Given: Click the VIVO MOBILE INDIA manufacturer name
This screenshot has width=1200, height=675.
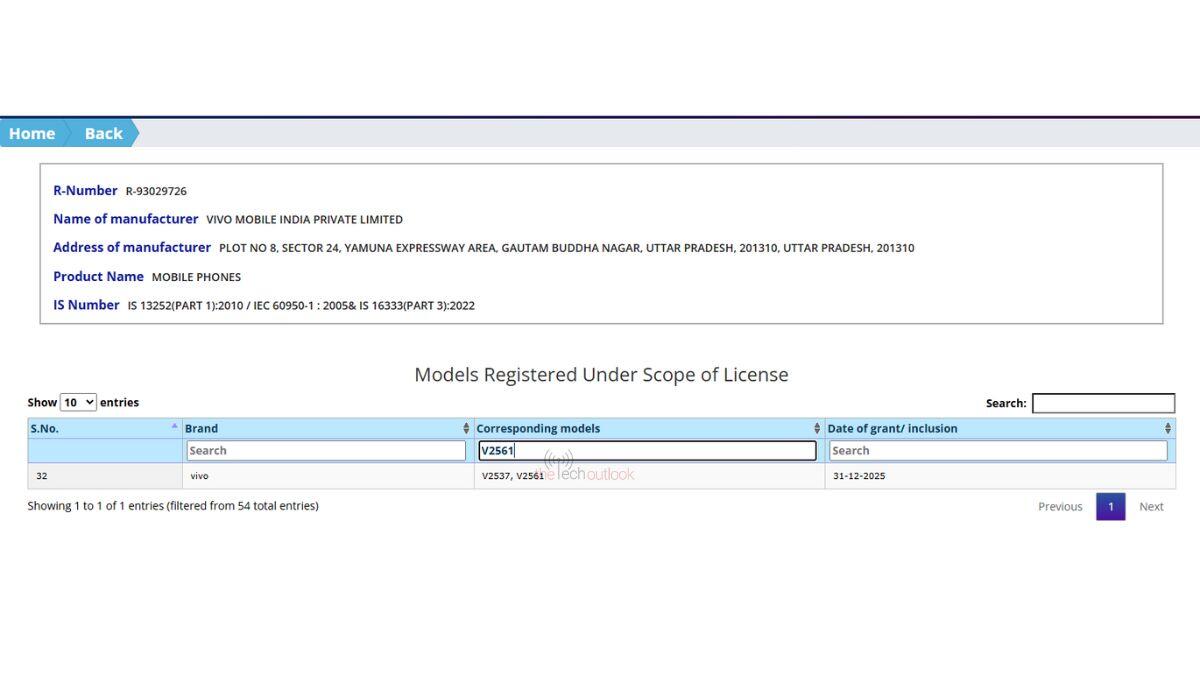Looking at the screenshot, I should coord(304,219).
